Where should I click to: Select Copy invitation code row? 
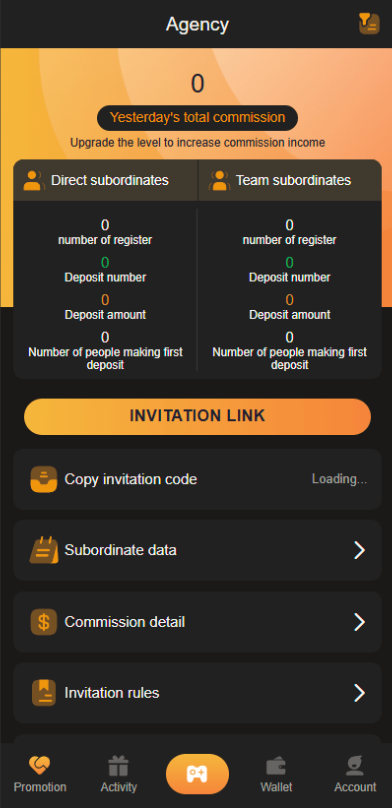pyautogui.click(x=197, y=479)
